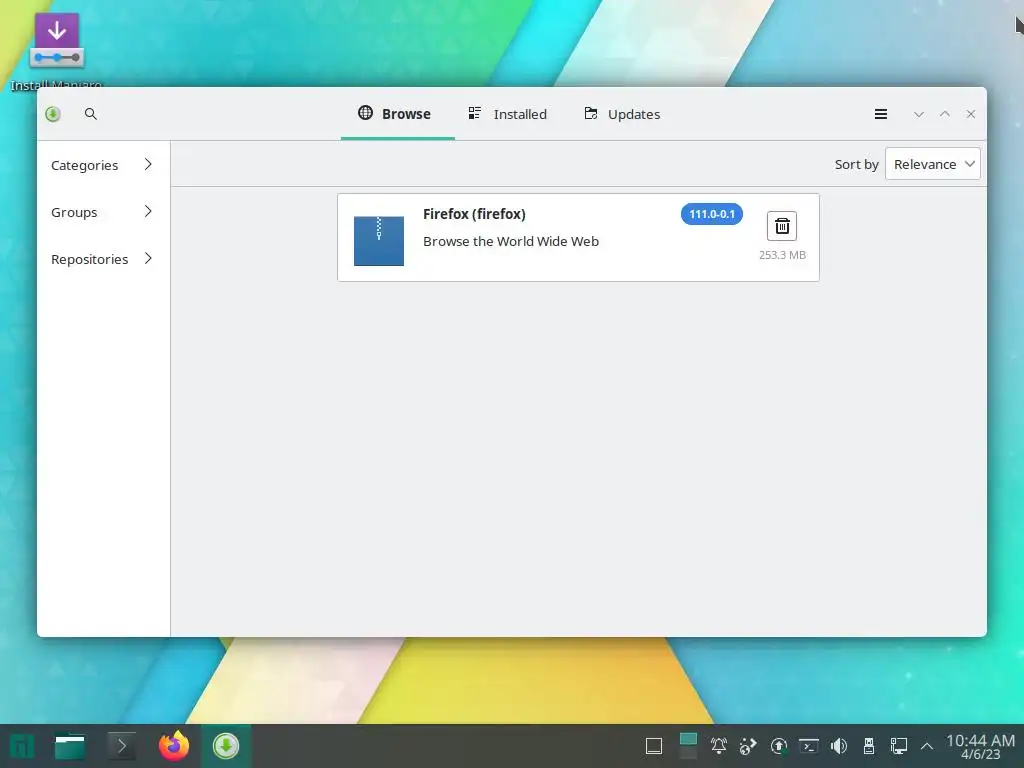The height and width of the screenshot is (768, 1024).
Task: Click the Firefox package archive icon
Action: (x=379, y=241)
